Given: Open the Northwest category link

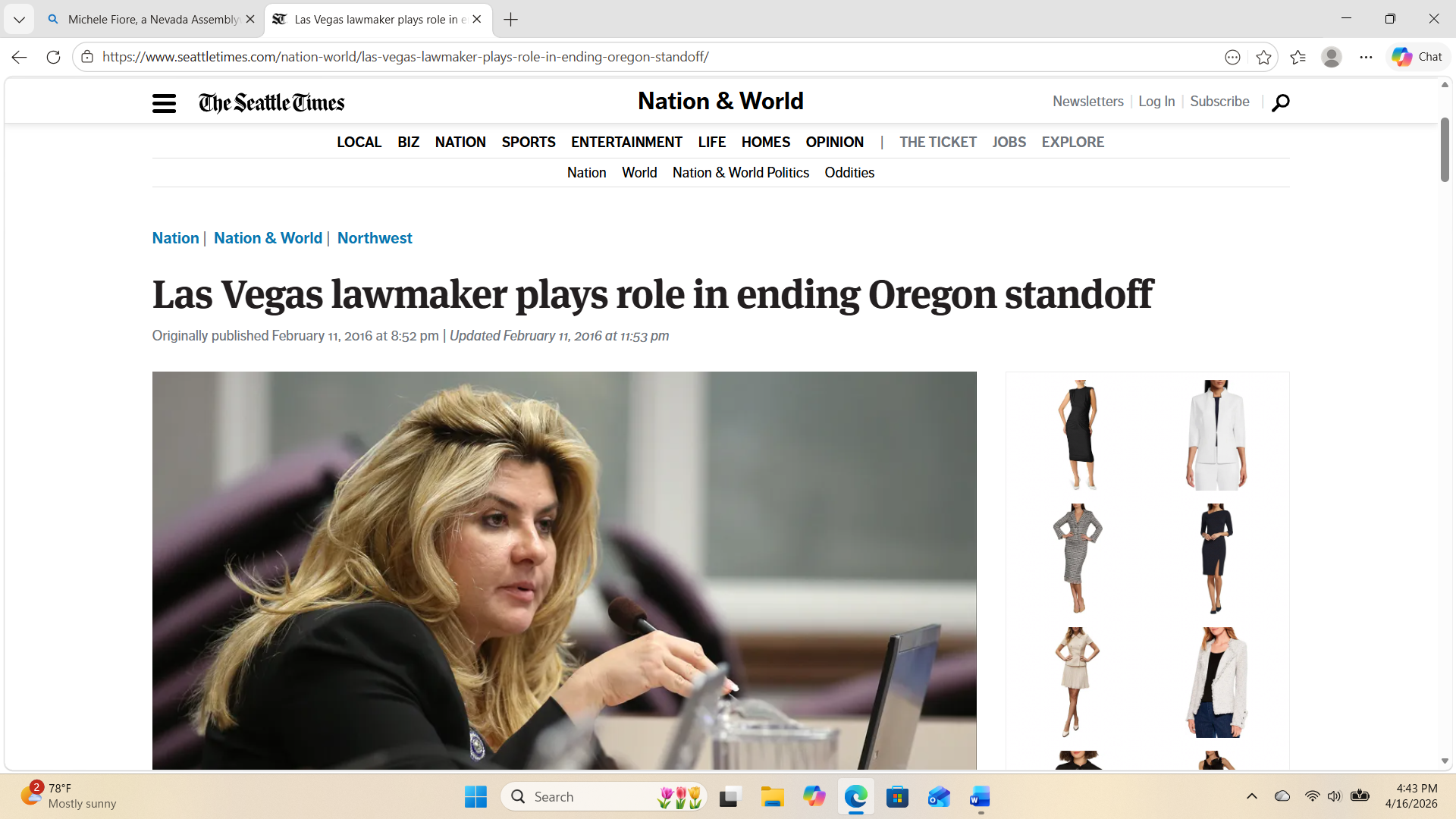Looking at the screenshot, I should coord(375,238).
